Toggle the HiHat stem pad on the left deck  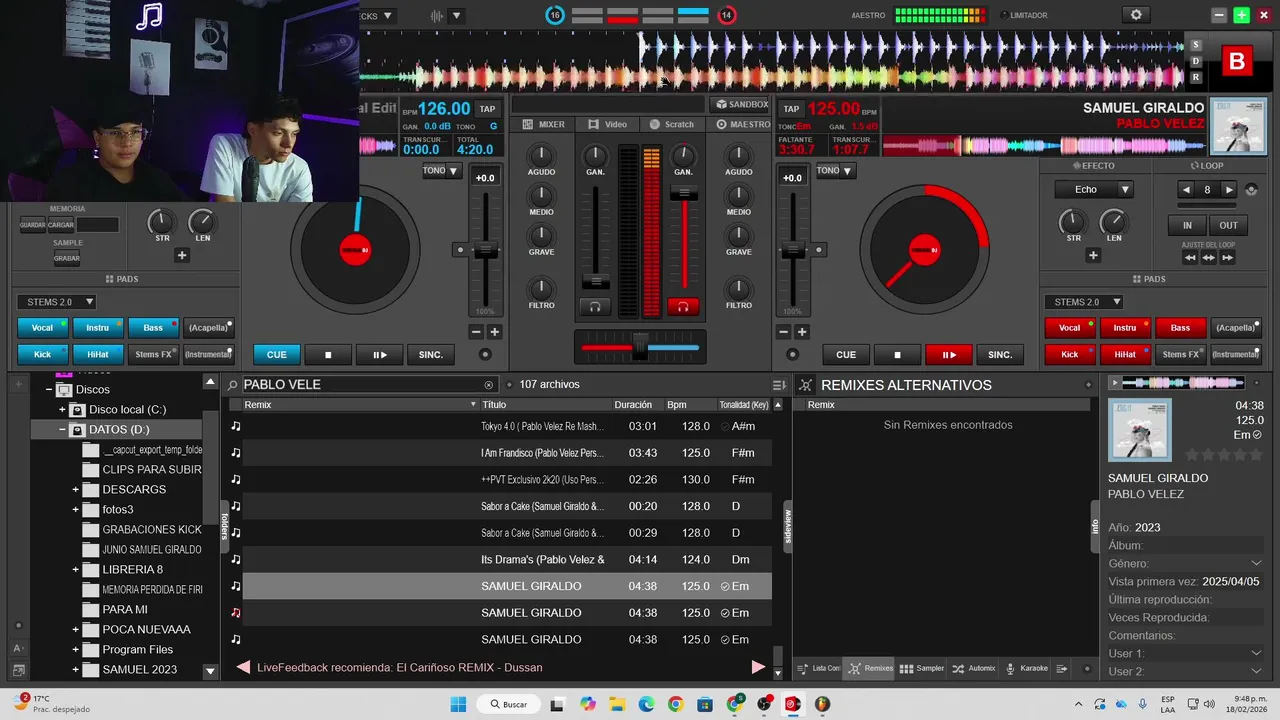pos(97,354)
